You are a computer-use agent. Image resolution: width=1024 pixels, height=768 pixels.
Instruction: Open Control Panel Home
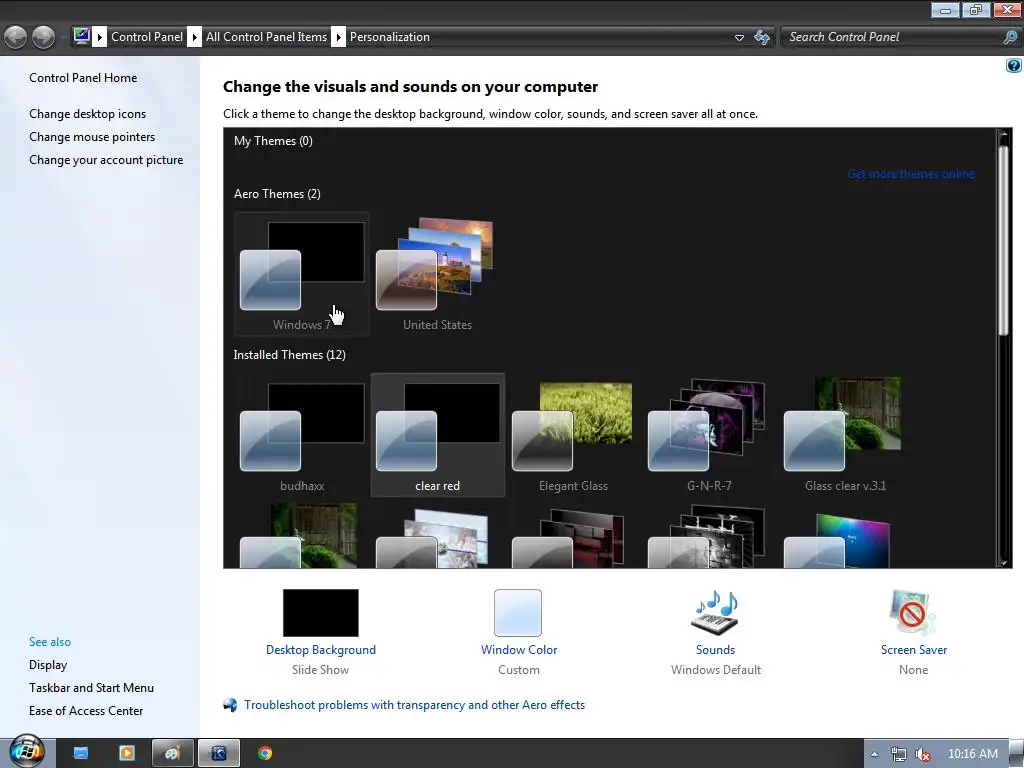point(83,78)
